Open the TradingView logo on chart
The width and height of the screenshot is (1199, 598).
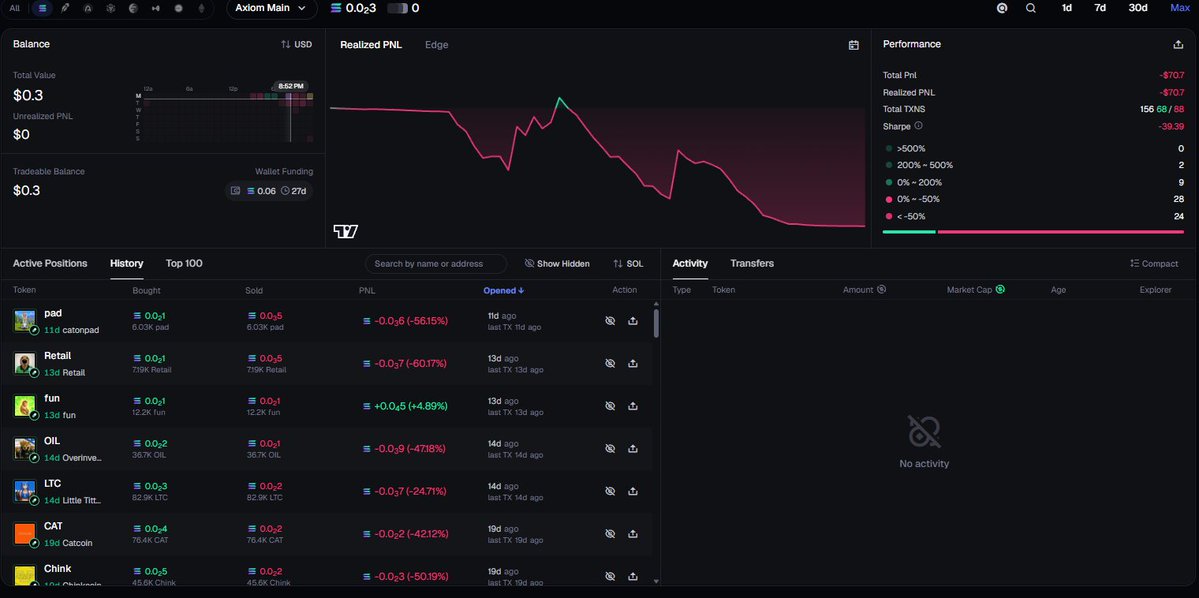[346, 231]
